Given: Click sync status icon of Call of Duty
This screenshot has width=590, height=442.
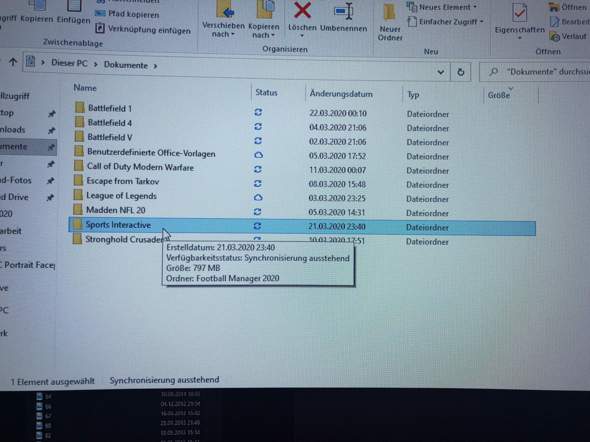Looking at the screenshot, I should click(x=258, y=169).
